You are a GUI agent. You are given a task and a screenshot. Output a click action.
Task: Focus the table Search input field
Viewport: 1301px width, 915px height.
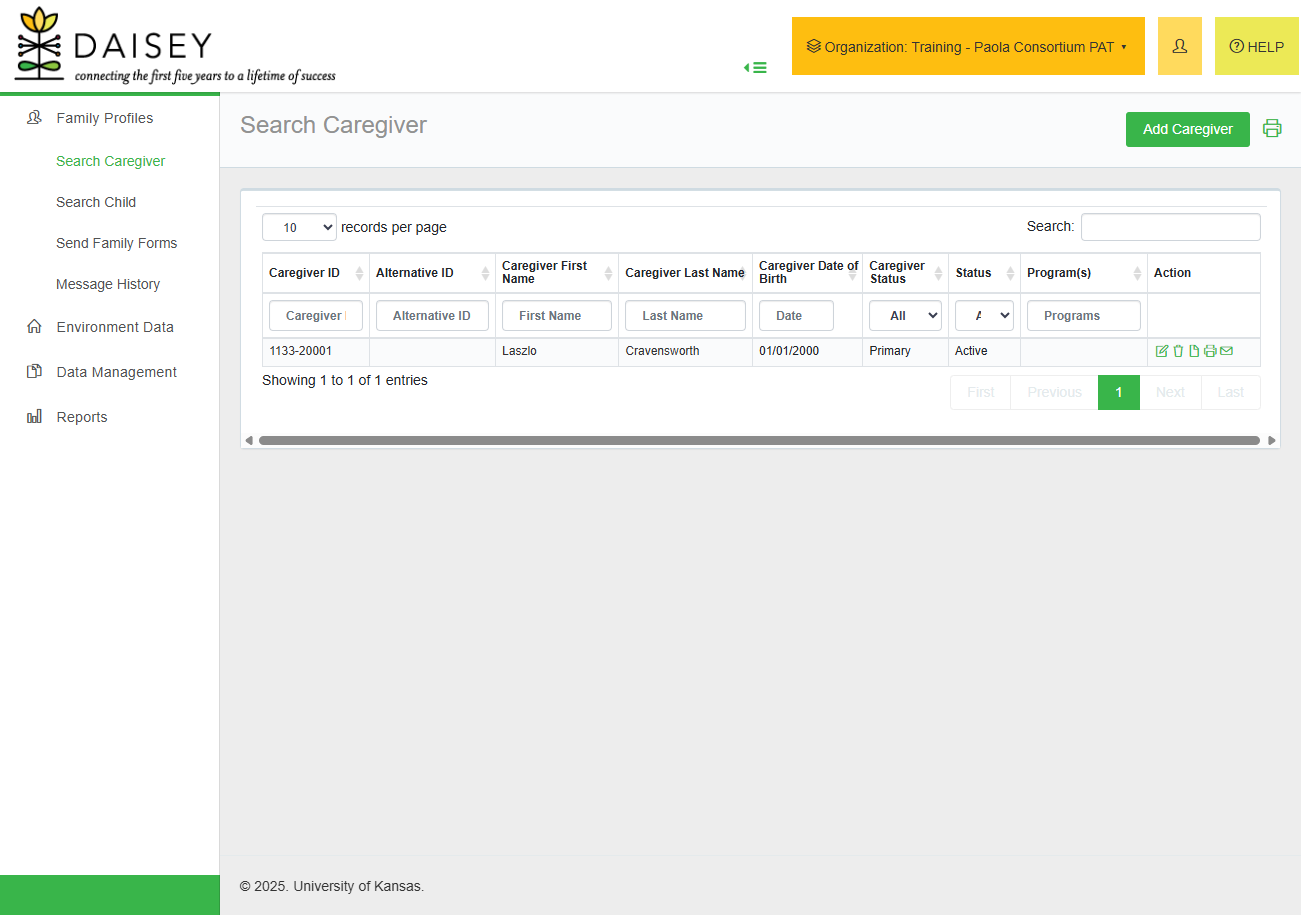click(x=1171, y=227)
